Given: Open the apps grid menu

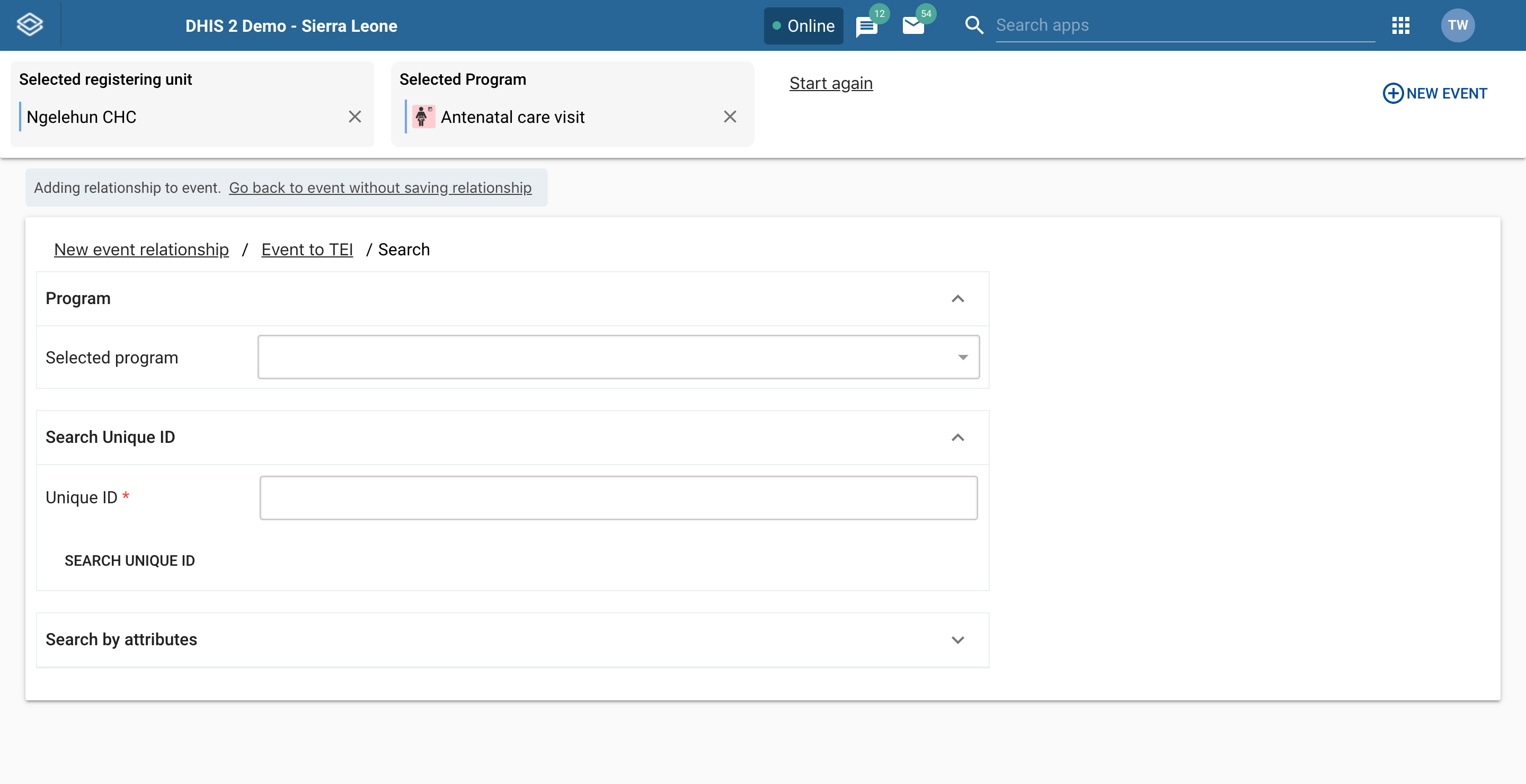Looking at the screenshot, I should point(1400,25).
